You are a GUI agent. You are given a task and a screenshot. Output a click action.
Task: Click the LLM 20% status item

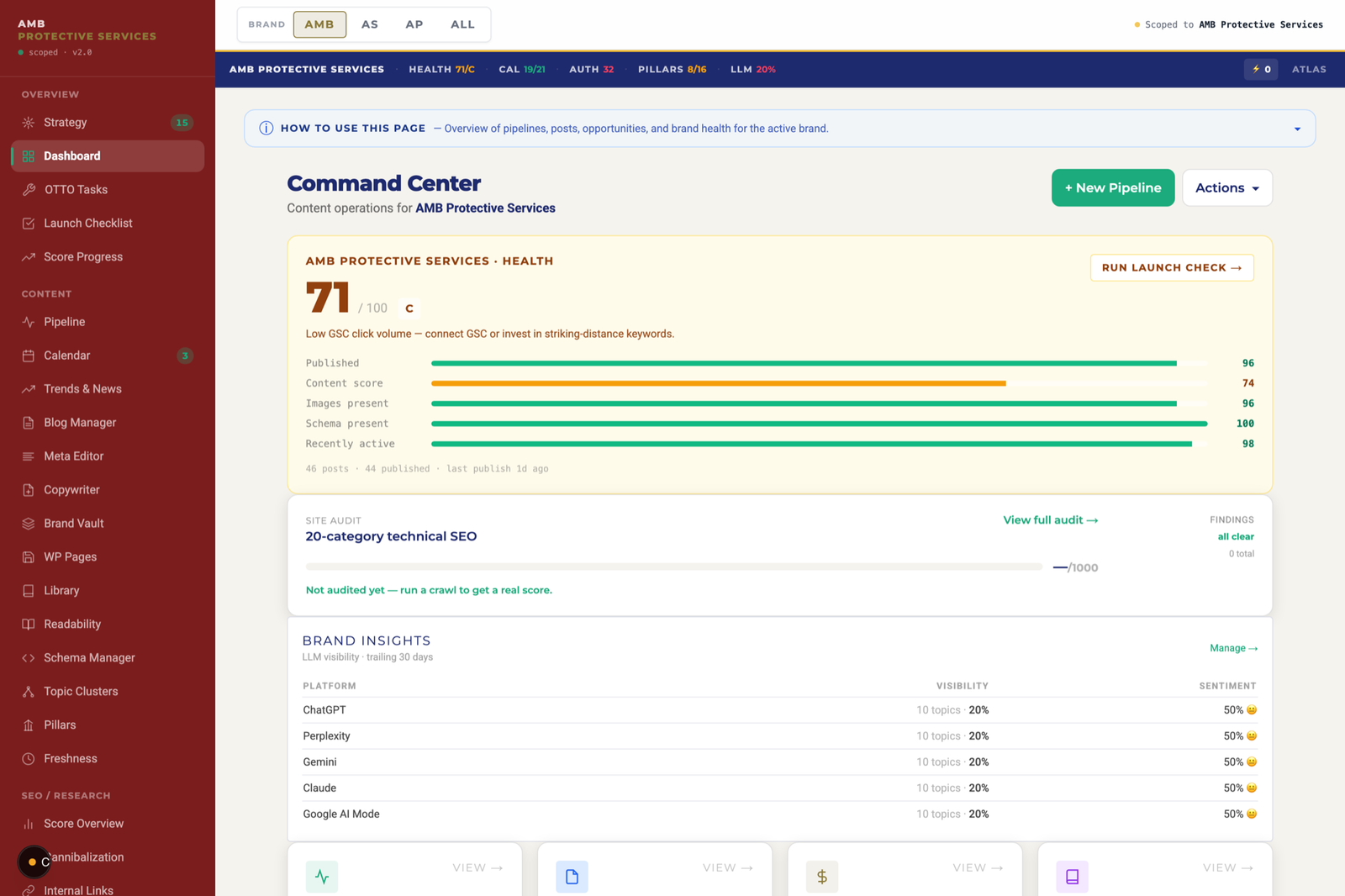pyautogui.click(x=752, y=70)
